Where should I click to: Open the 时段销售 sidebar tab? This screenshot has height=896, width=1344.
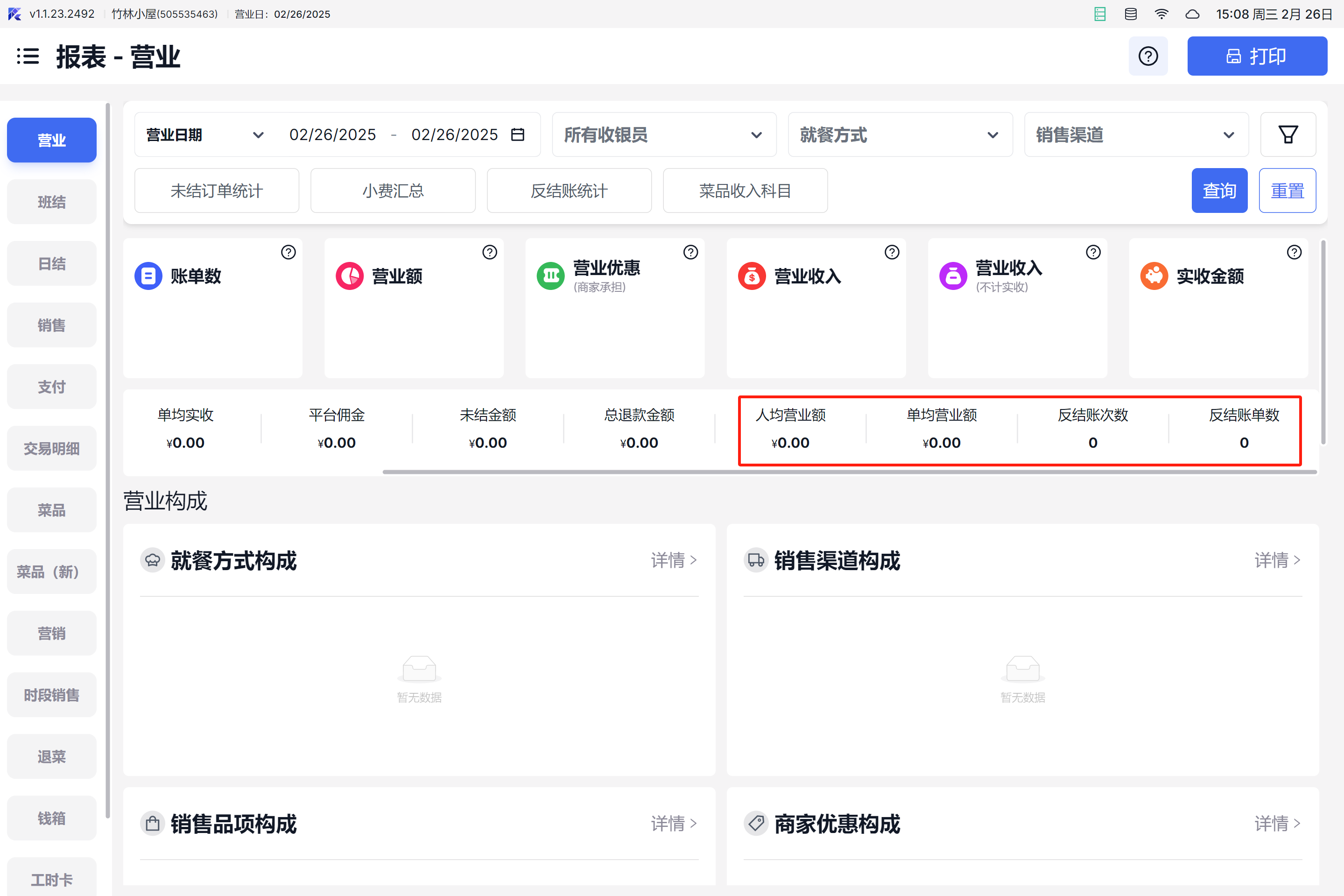coord(51,695)
